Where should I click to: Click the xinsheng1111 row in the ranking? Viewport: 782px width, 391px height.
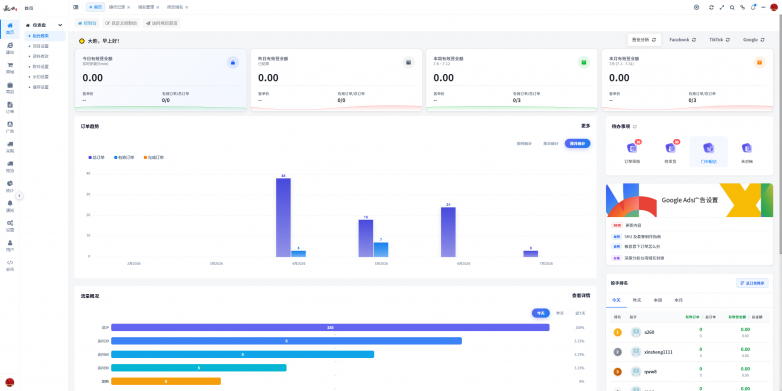pos(689,352)
